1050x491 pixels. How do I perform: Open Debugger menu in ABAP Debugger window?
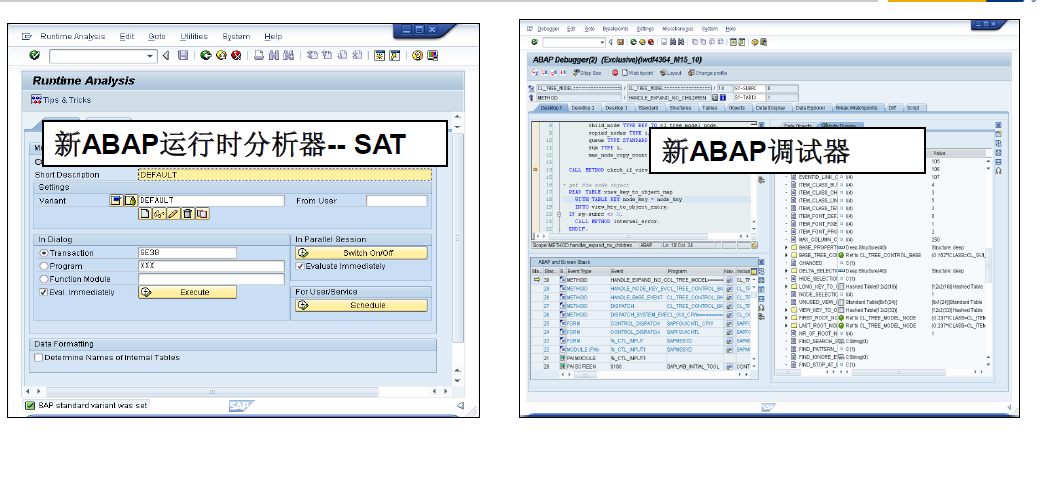(x=548, y=29)
